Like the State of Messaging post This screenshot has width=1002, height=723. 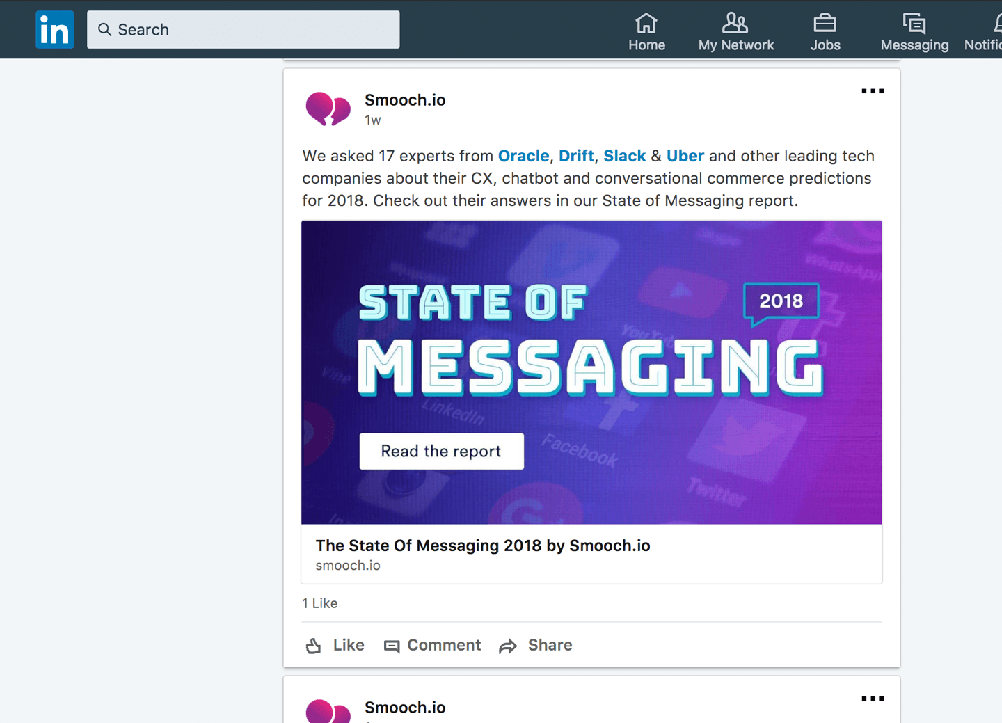pos(335,645)
